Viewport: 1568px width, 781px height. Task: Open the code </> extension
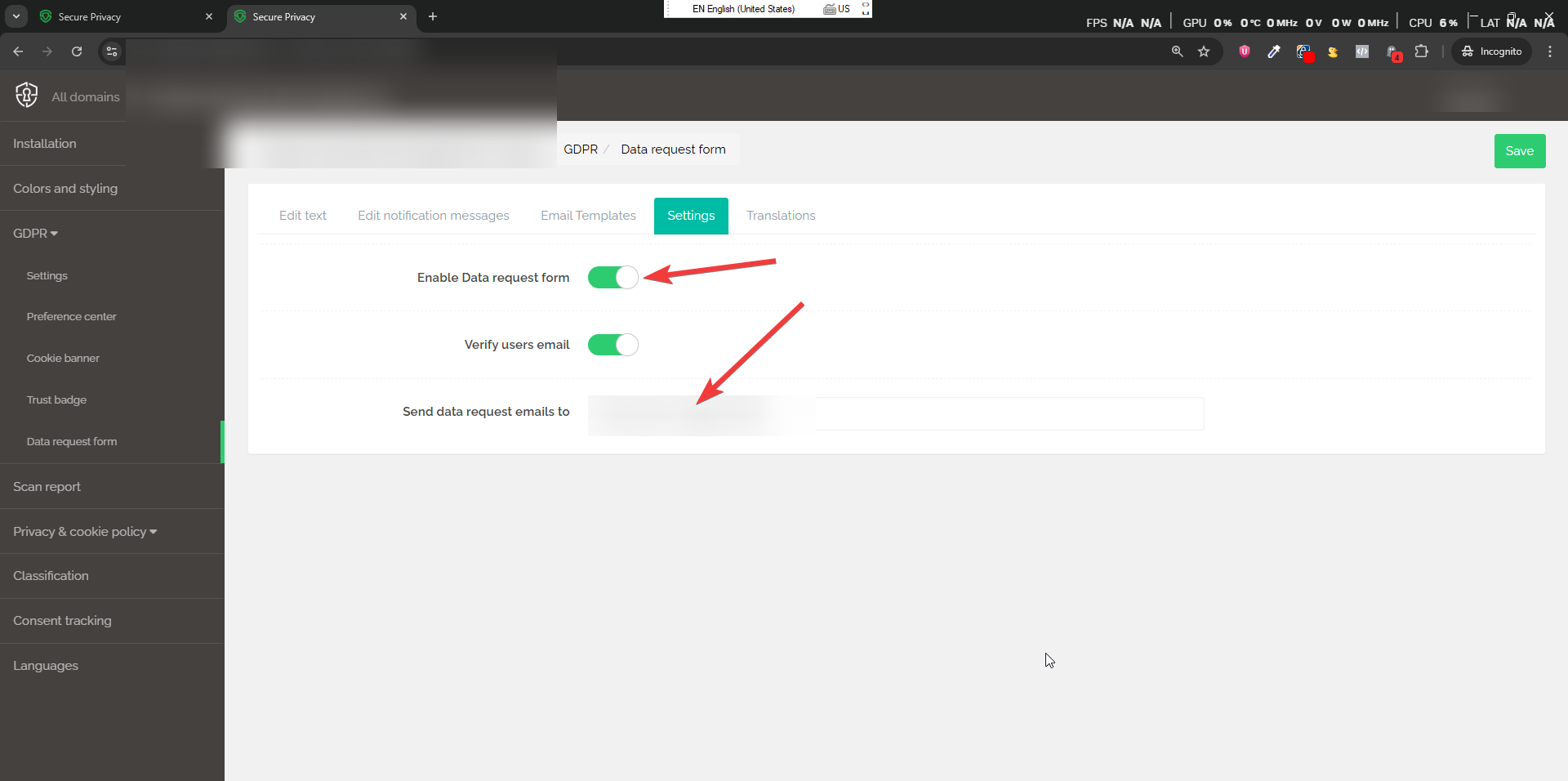pyautogui.click(x=1361, y=51)
